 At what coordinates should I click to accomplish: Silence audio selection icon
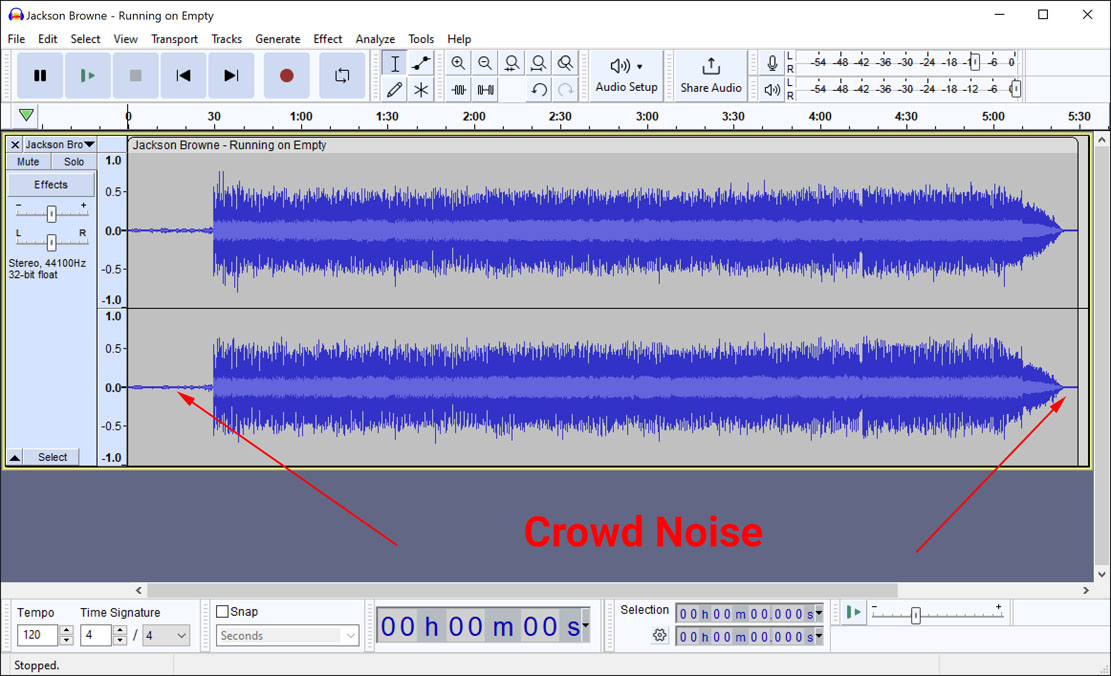pyautogui.click(x=485, y=89)
